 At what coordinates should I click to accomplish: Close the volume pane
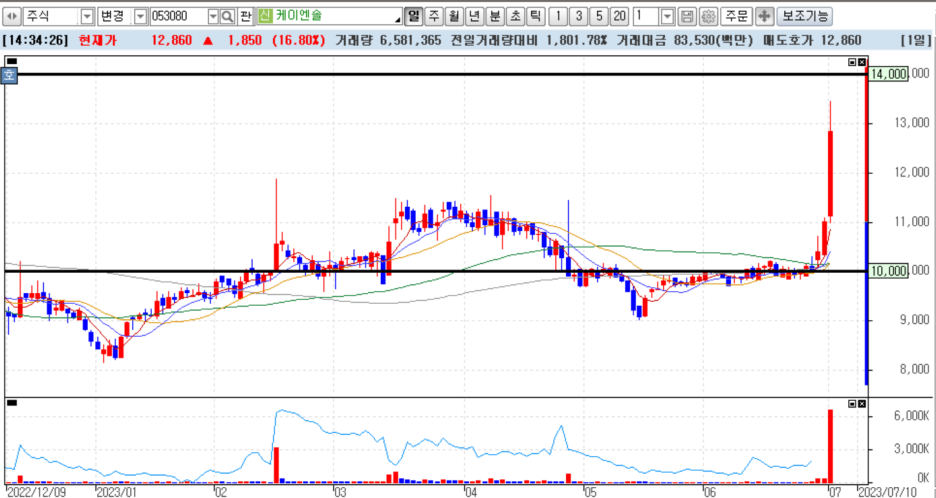[x=861, y=404]
